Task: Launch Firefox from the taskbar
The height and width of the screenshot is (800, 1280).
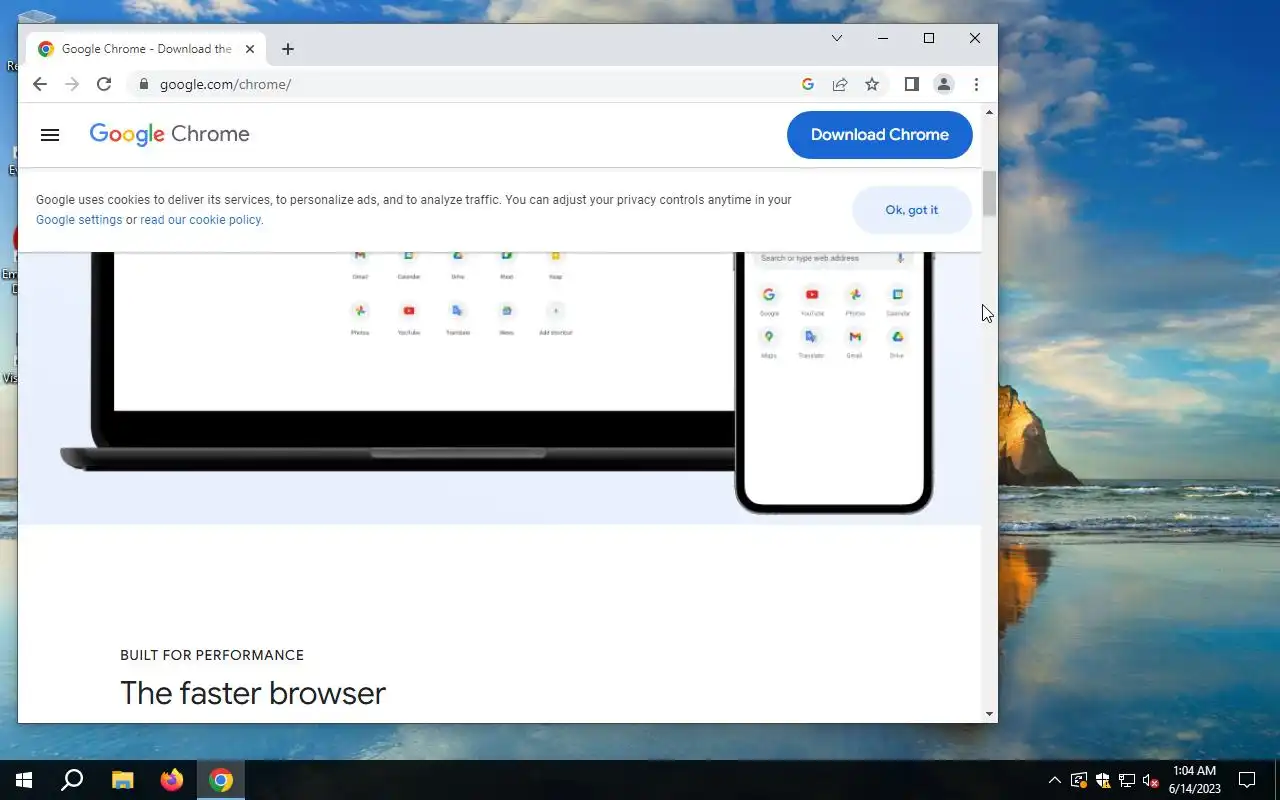Action: pyautogui.click(x=172, y=780)
